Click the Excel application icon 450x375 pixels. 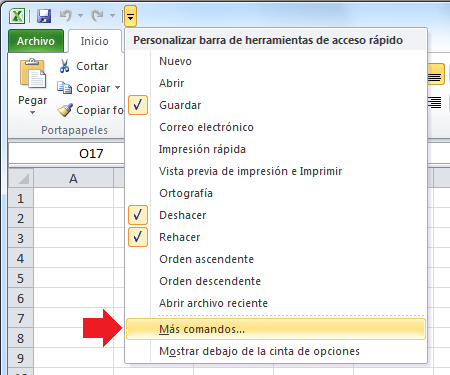(x=17, y=16)
